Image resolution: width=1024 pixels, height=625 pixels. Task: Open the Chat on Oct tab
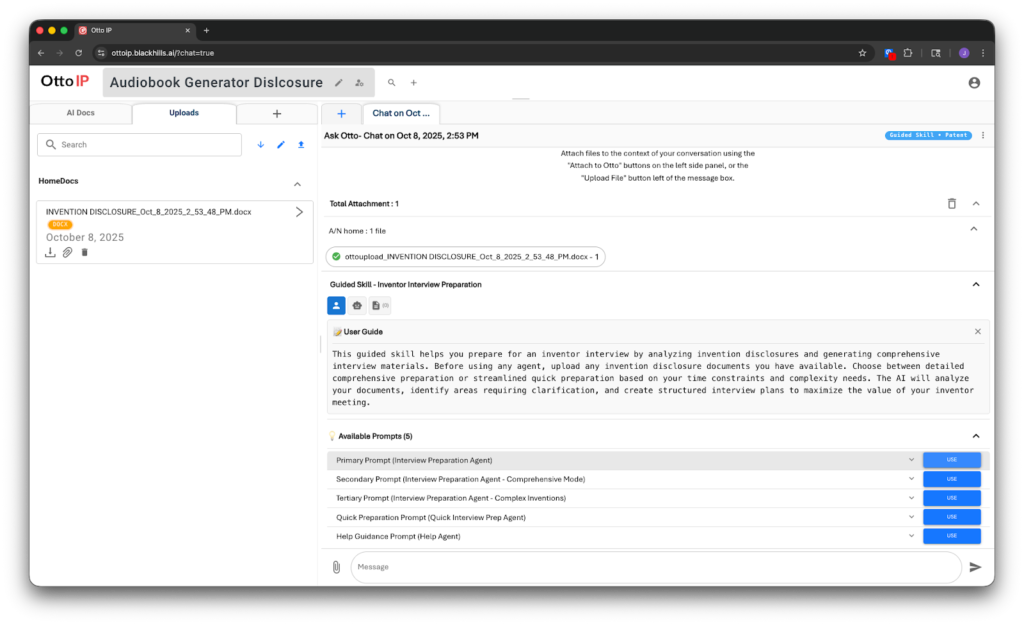400,114
